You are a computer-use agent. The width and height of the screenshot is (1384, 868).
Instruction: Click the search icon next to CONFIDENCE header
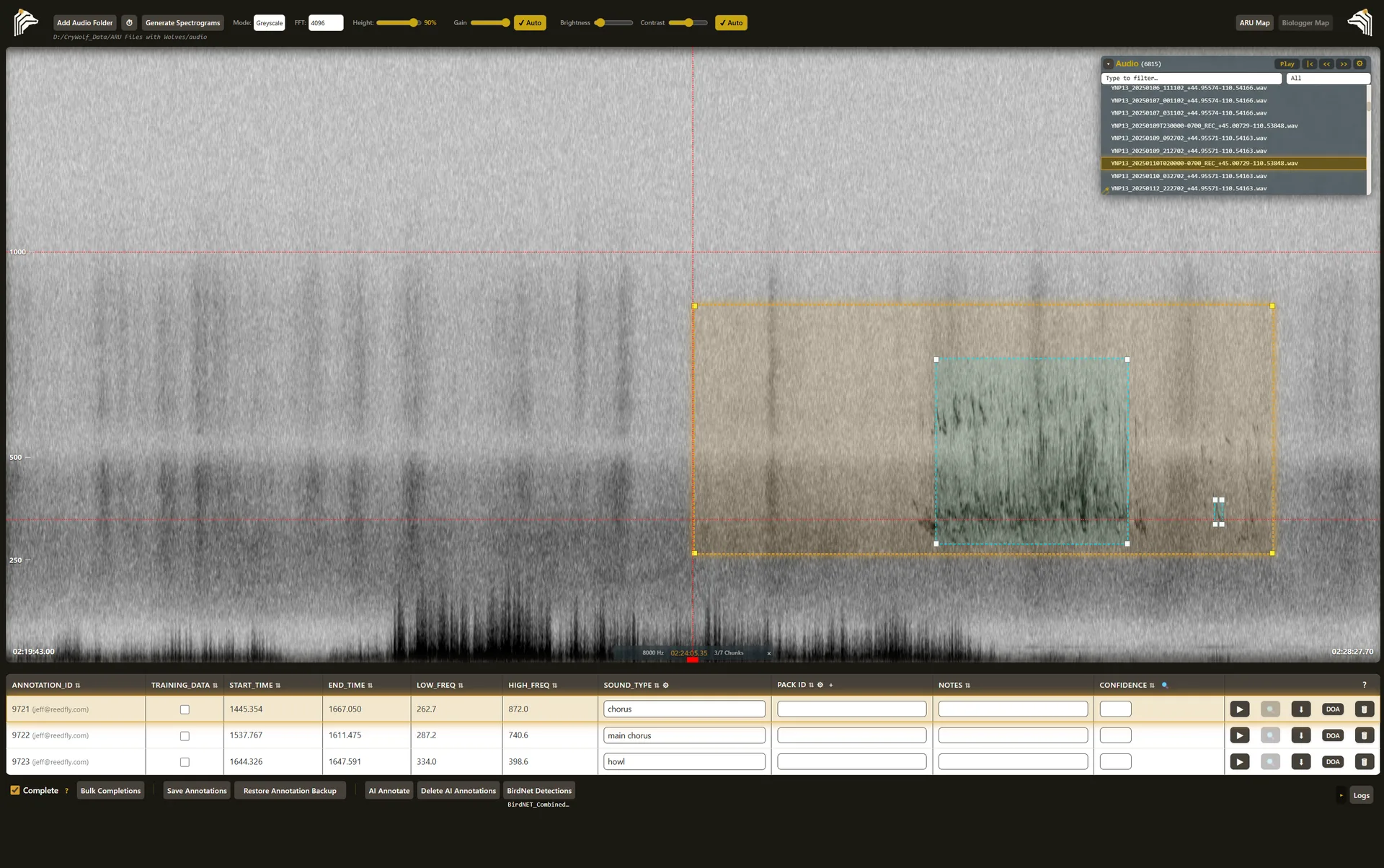coord(1164,685)
